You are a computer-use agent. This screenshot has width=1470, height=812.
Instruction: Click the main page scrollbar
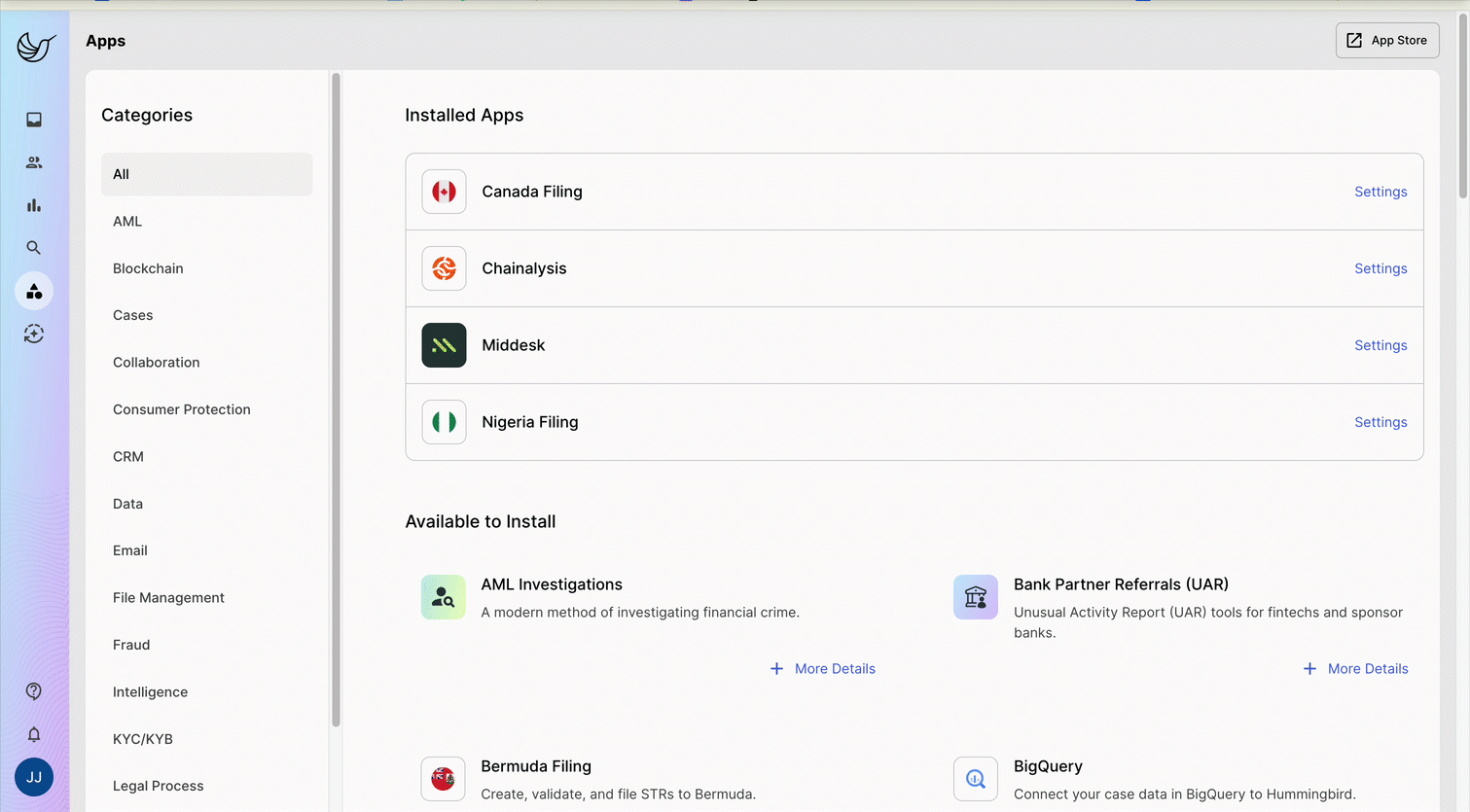click(x=1462, y=104)
